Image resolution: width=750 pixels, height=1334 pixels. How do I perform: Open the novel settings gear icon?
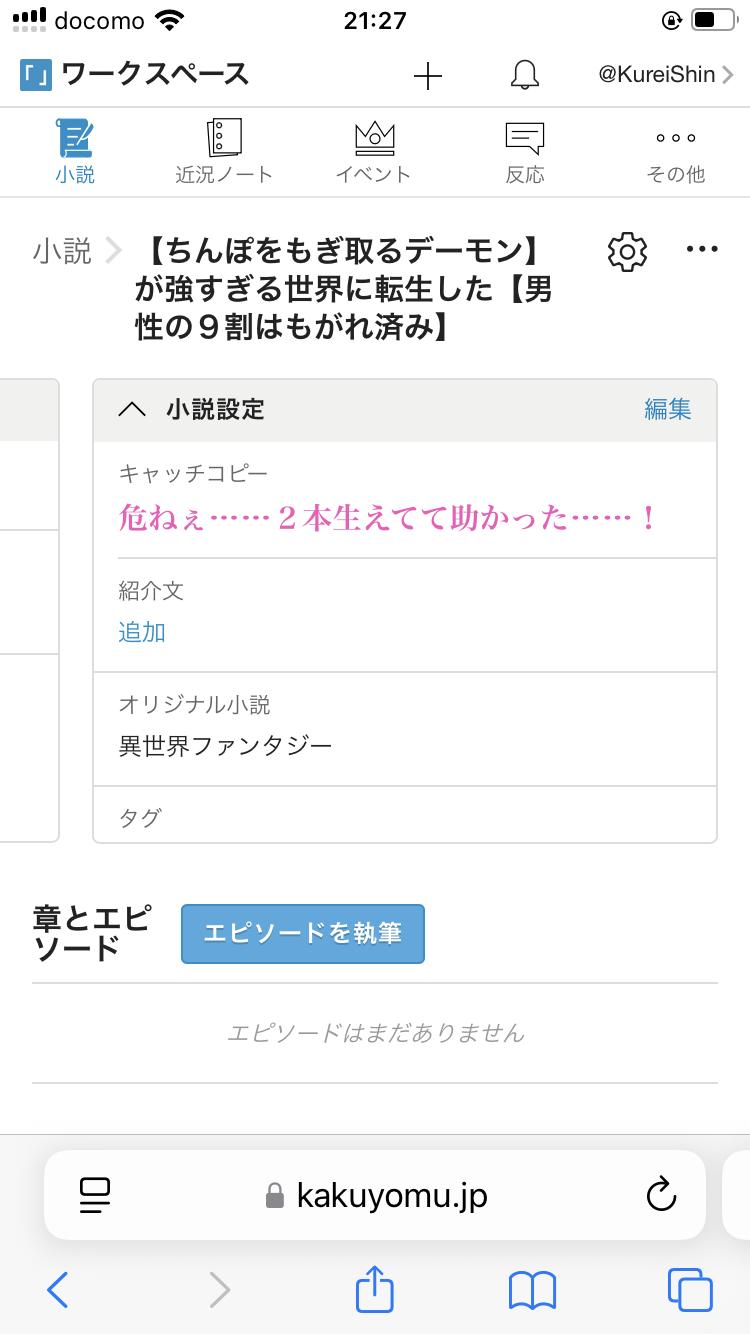point(627,251)
